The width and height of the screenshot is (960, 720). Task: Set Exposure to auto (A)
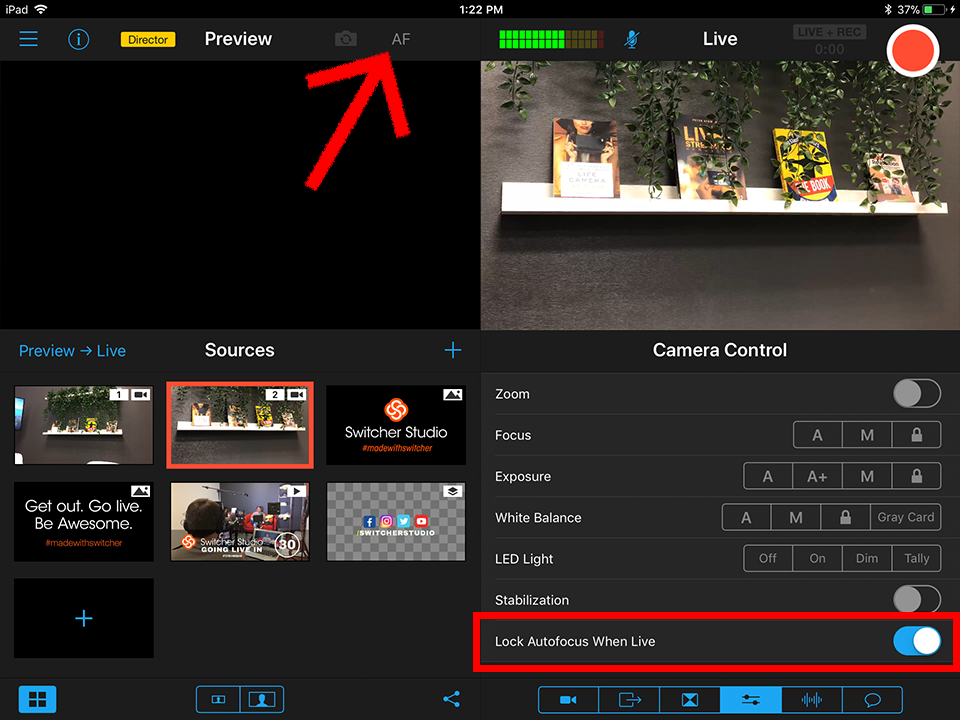[x=768, y=476]
